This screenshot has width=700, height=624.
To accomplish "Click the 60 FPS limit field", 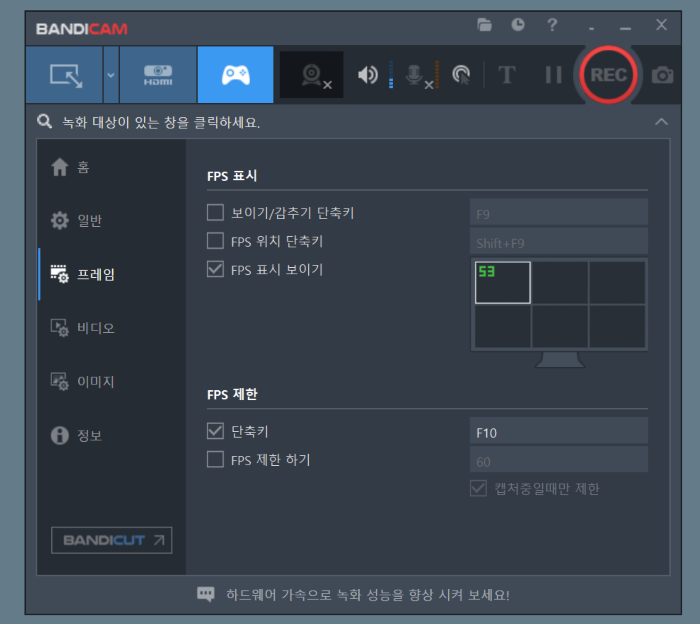I will pos(558,460).
